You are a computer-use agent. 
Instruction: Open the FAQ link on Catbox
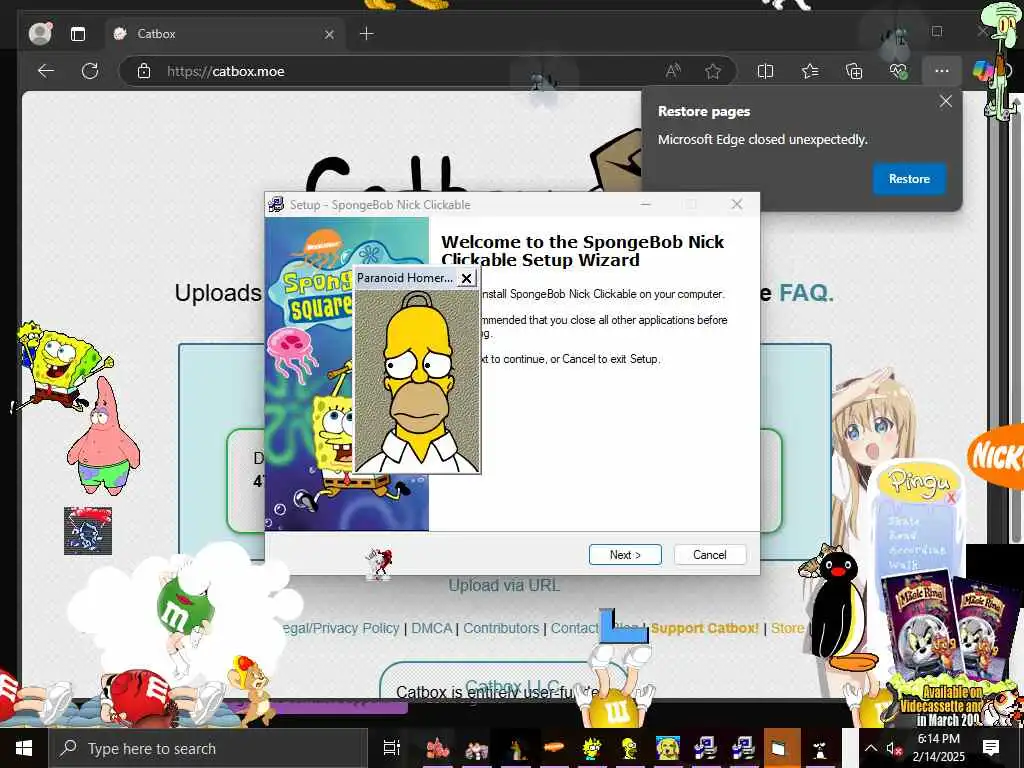[x=807, y=293]
